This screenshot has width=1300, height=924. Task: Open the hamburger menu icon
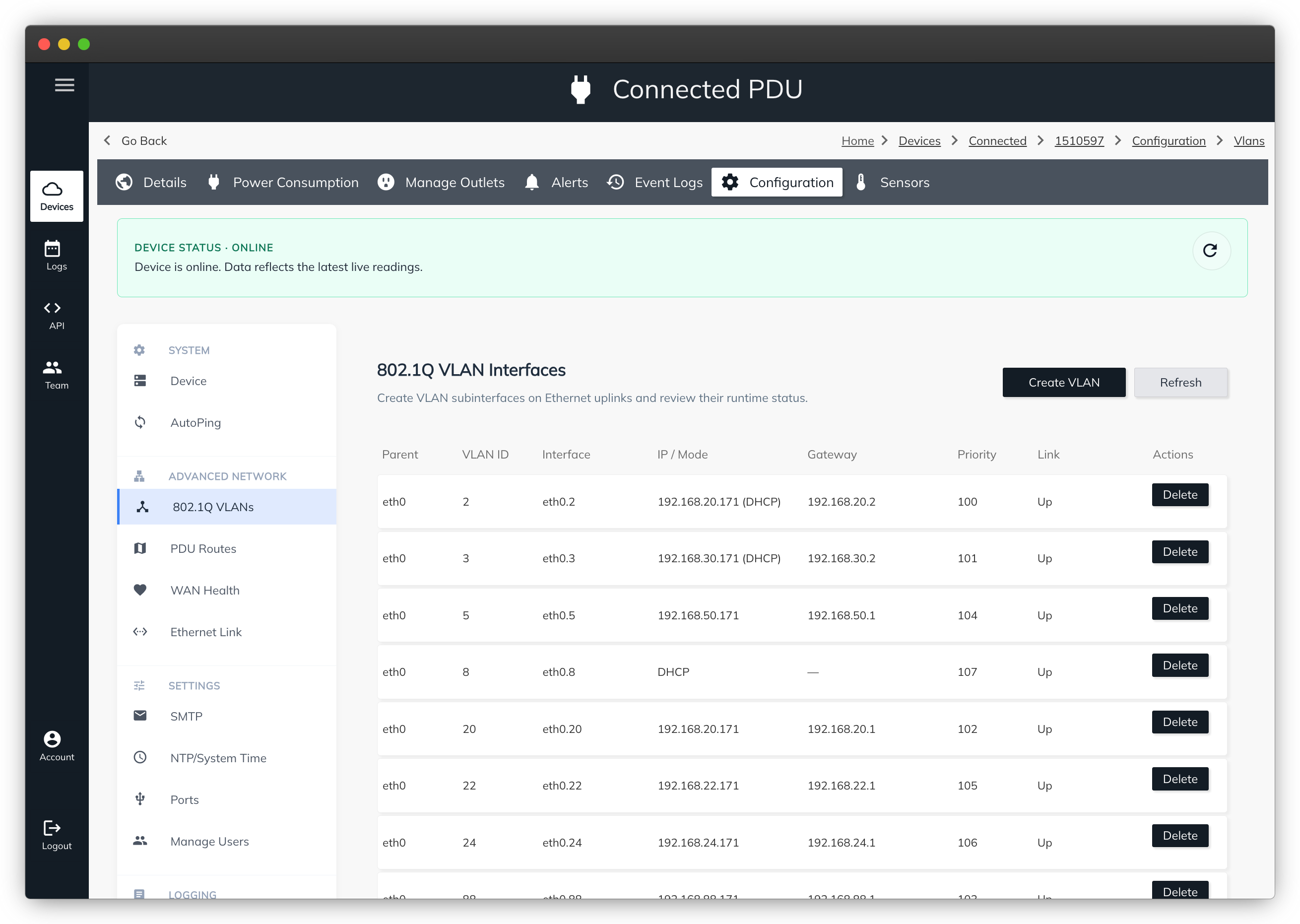[65, 85]
